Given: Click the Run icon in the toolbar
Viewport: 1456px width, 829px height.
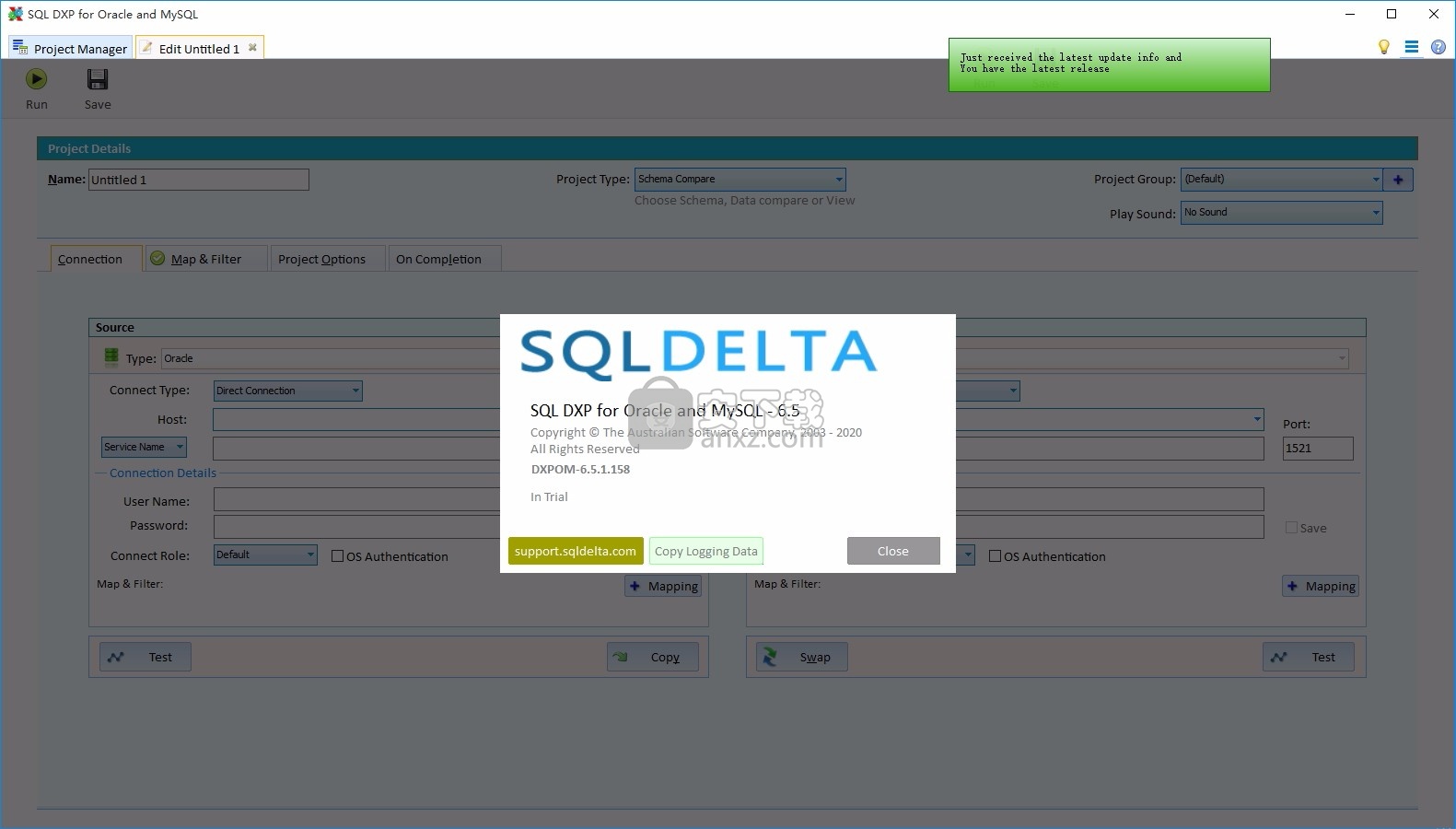Looking at the screenshot, I should (36, 80).
